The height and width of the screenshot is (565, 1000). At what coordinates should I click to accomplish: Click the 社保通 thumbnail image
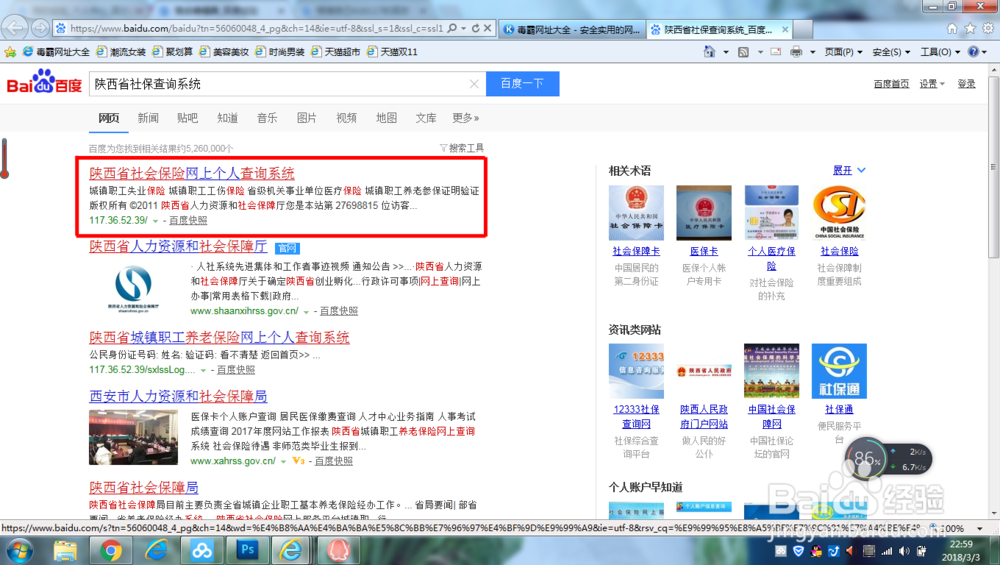pos(839,371)
